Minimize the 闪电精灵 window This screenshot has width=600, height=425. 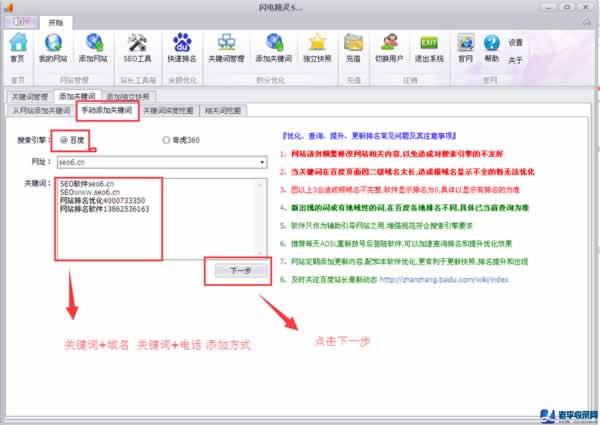[x=548, y=7]
